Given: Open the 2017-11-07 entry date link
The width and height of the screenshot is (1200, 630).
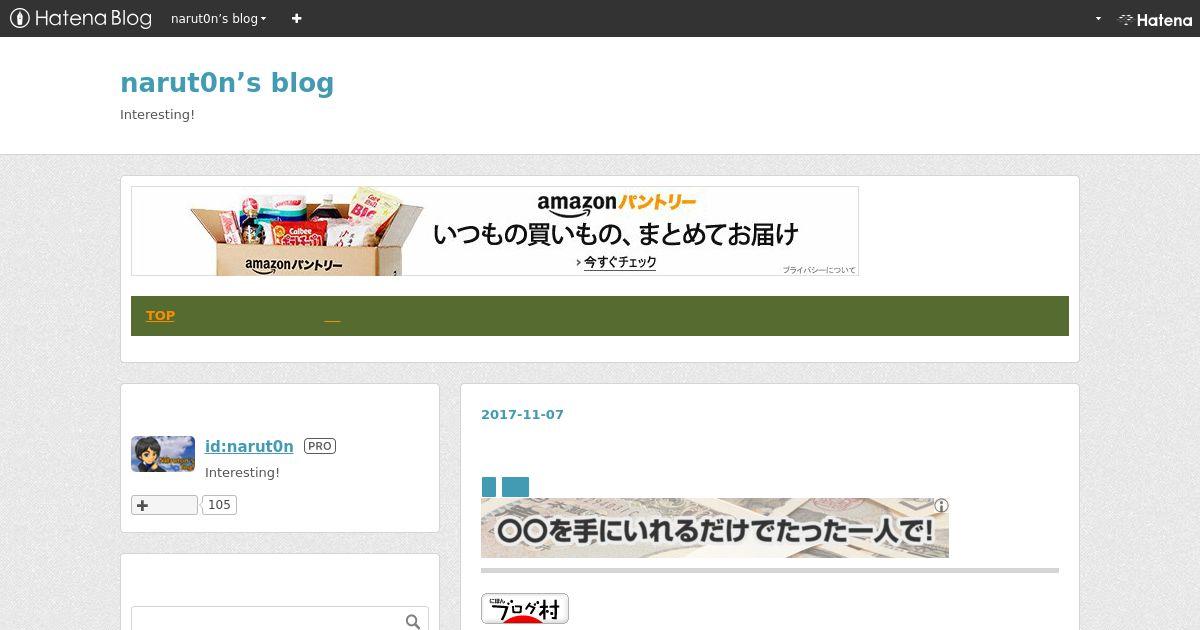Looking at the screenshot, I should click(x=522, y=414).
